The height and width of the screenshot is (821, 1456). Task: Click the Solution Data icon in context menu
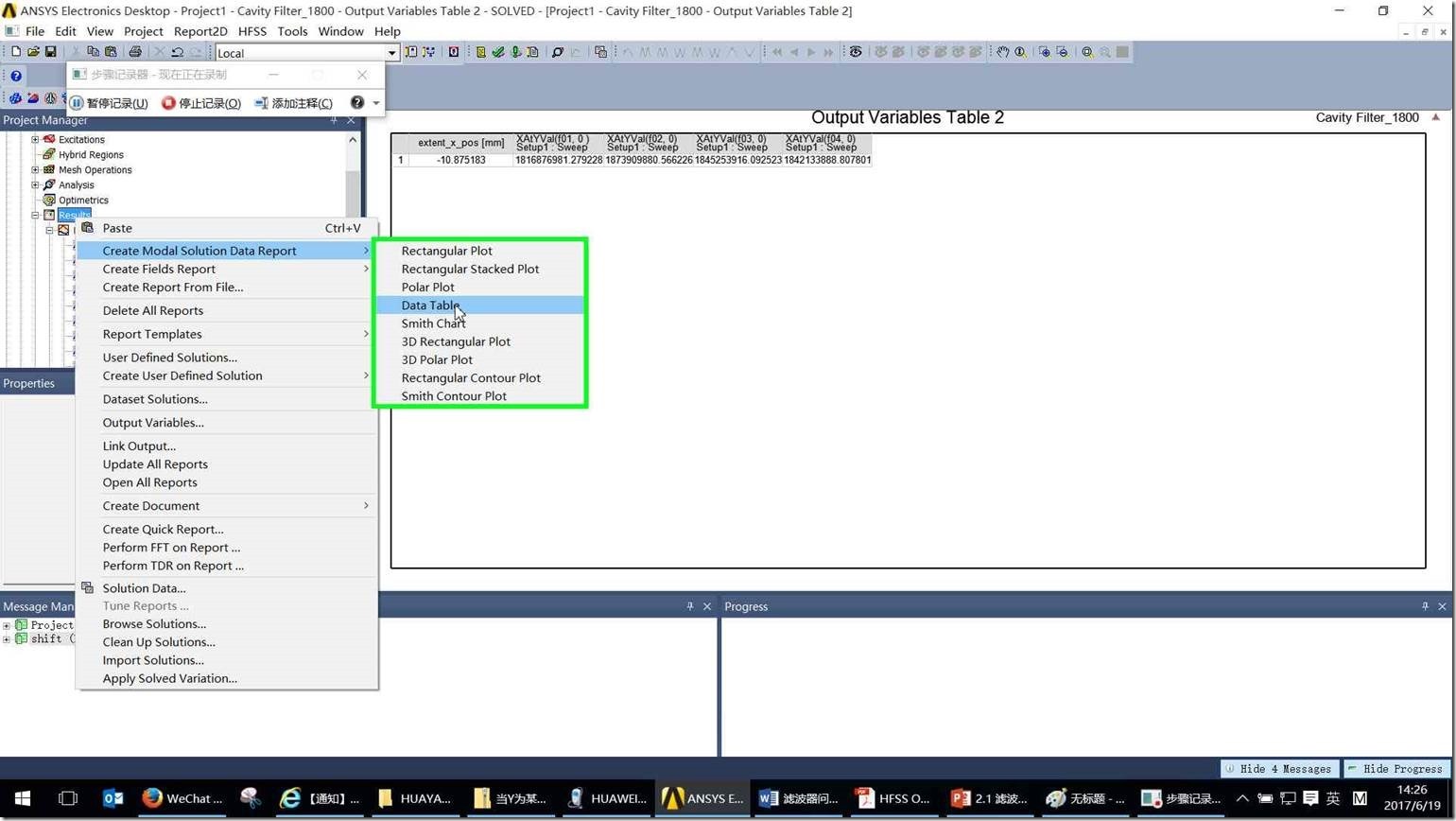tap(87, 588)
